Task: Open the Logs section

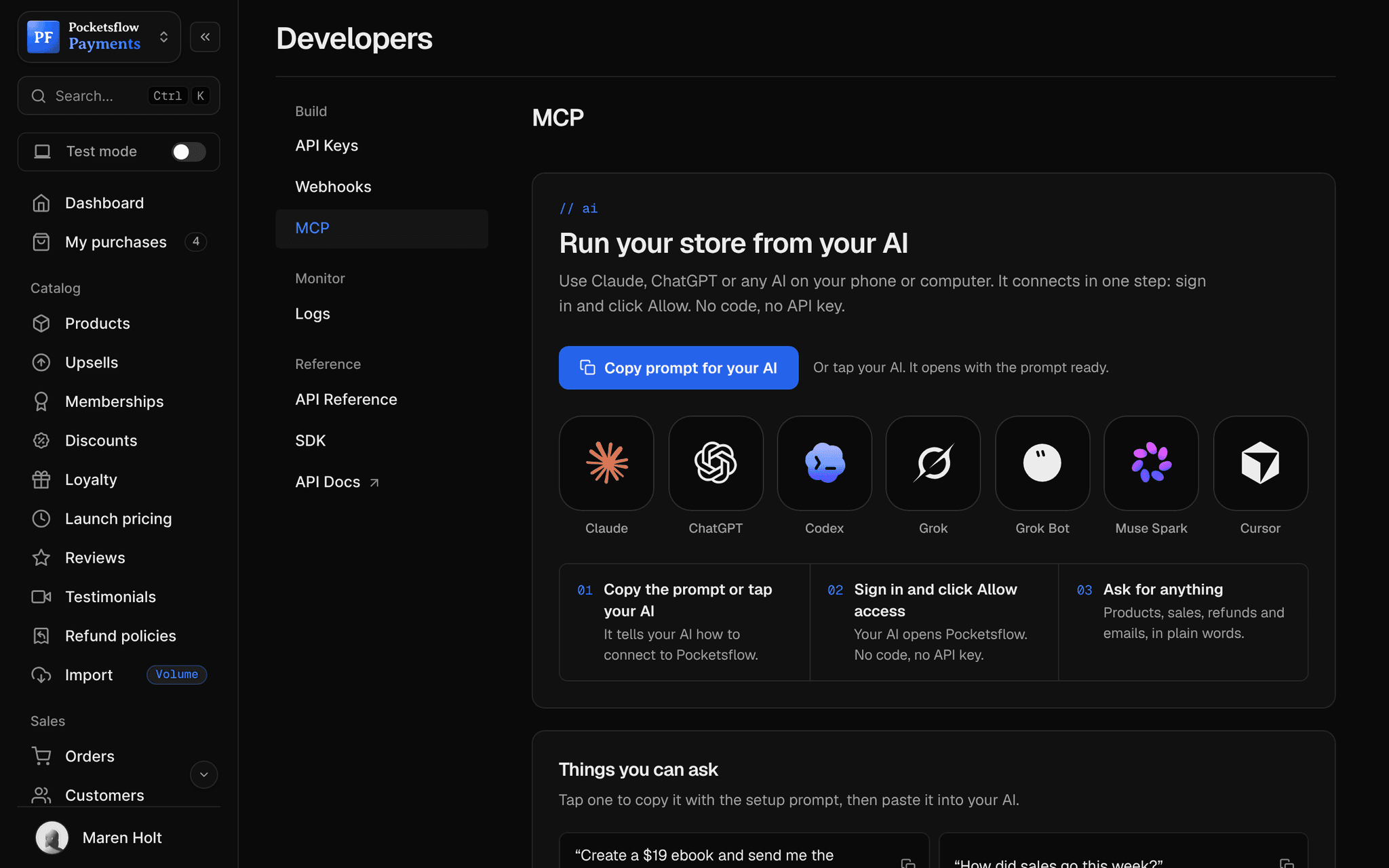Action: pos(382,314)
